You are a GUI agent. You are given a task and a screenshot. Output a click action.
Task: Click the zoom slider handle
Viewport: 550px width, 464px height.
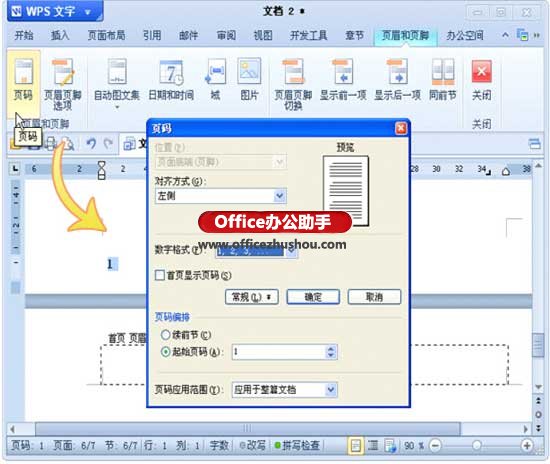coord(476,445)
